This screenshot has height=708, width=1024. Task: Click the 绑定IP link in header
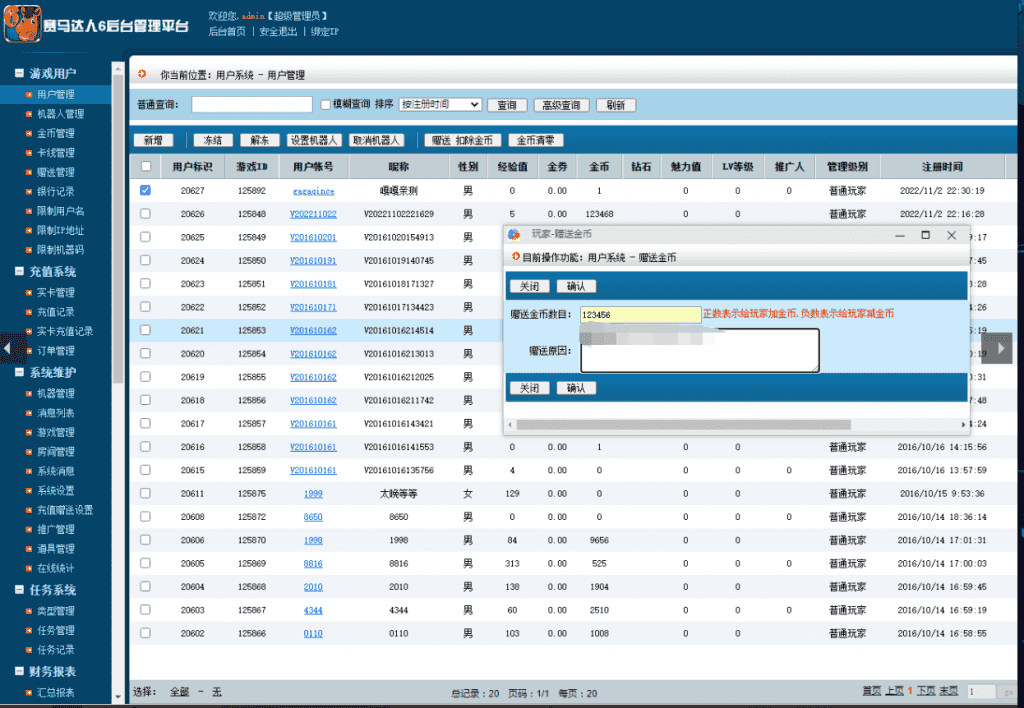(325, 31)
